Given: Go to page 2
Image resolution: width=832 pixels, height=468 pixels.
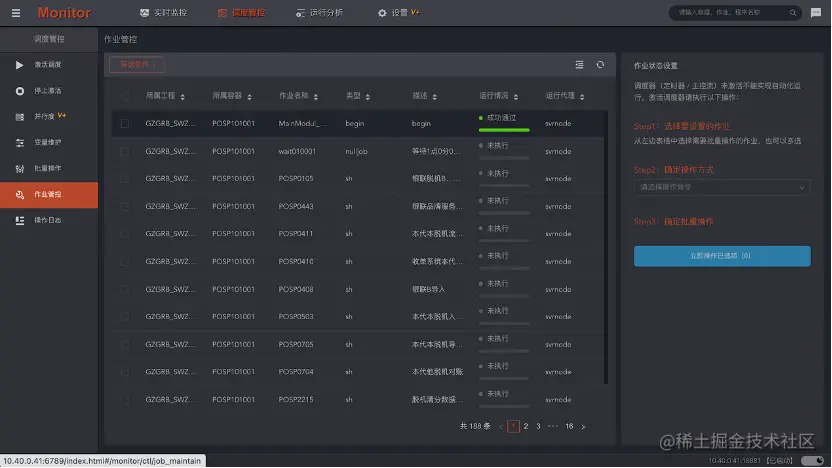Looking at the screenshot, I should coord(526,427).
